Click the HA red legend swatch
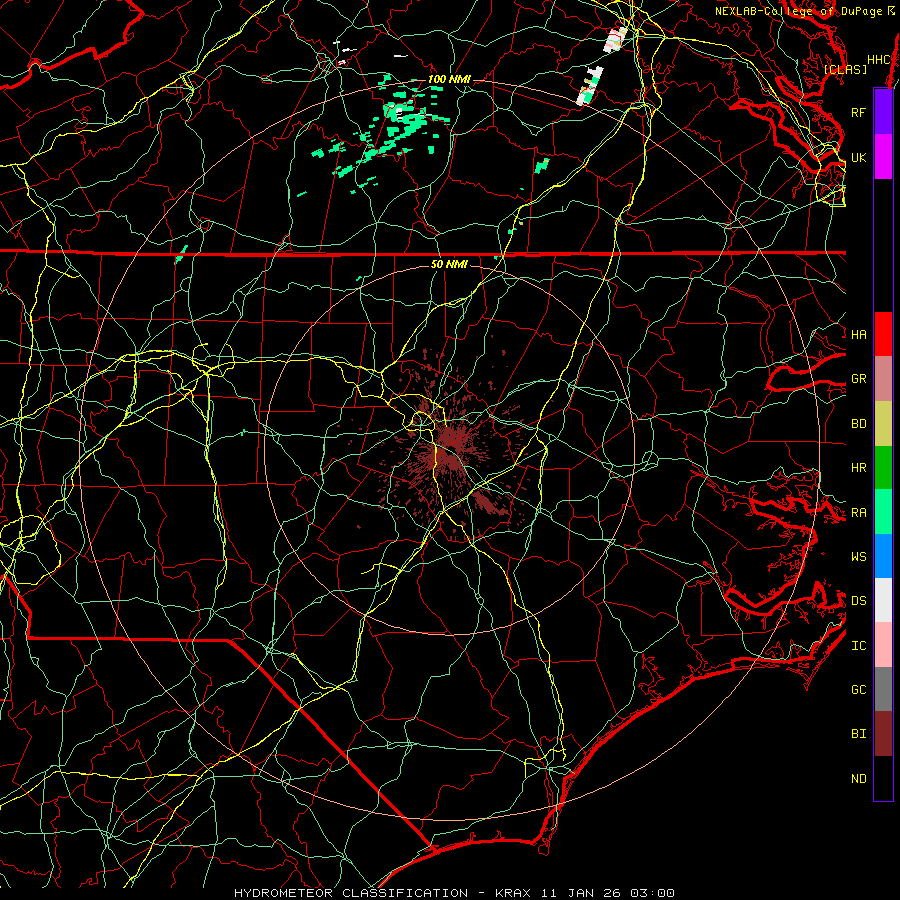 (x=883, y=334)
